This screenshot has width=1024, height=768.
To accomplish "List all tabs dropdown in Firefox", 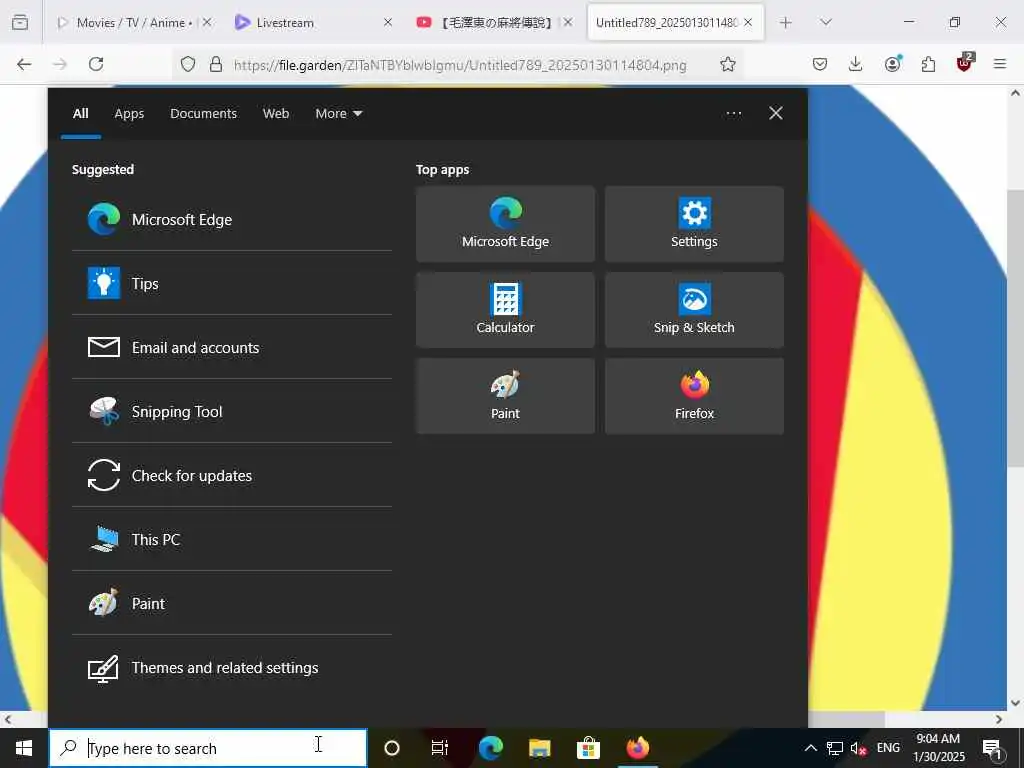I will (x=826, y=23).
